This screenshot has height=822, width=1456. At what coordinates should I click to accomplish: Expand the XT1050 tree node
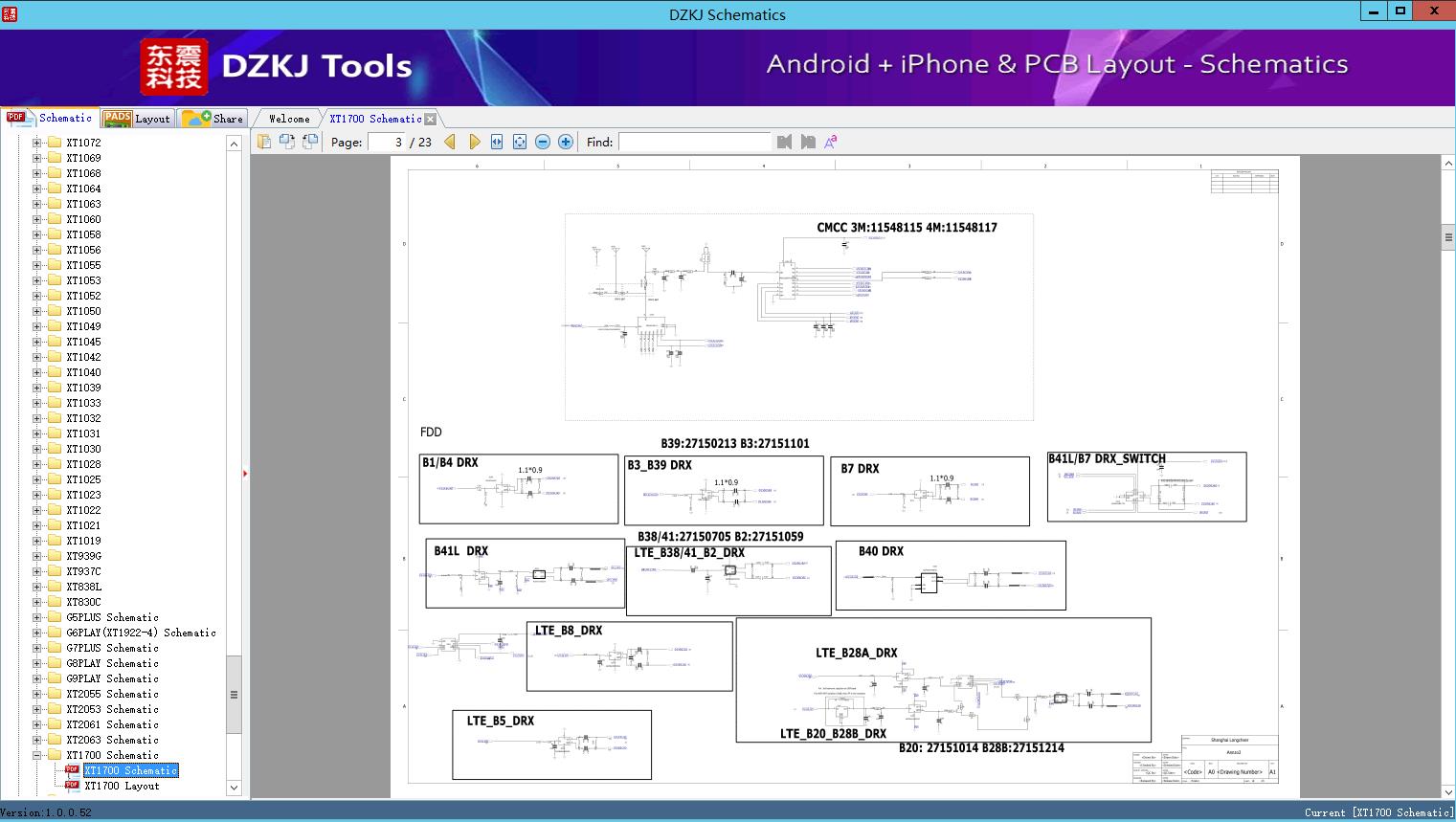pos(37,311)
